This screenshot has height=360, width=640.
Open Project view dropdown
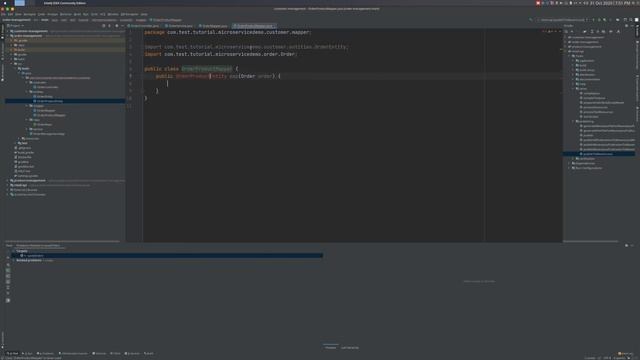pos(16,26)
